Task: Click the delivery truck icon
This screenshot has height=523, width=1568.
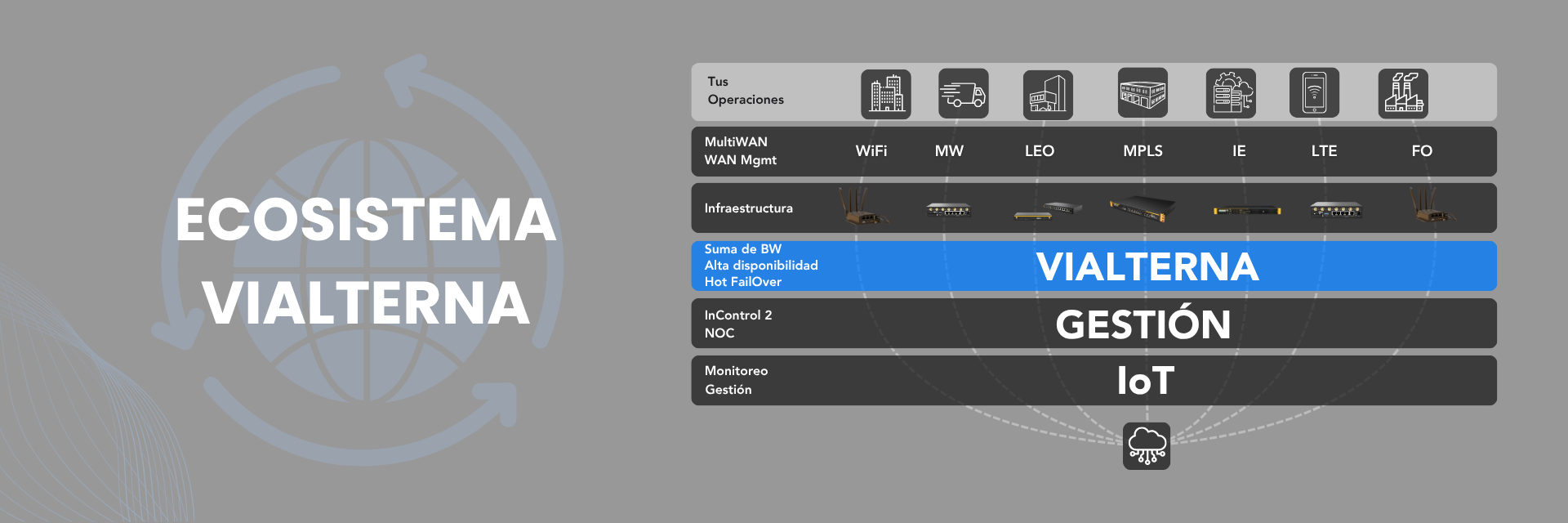Action: pyautogui.click(x=964, y=93)
